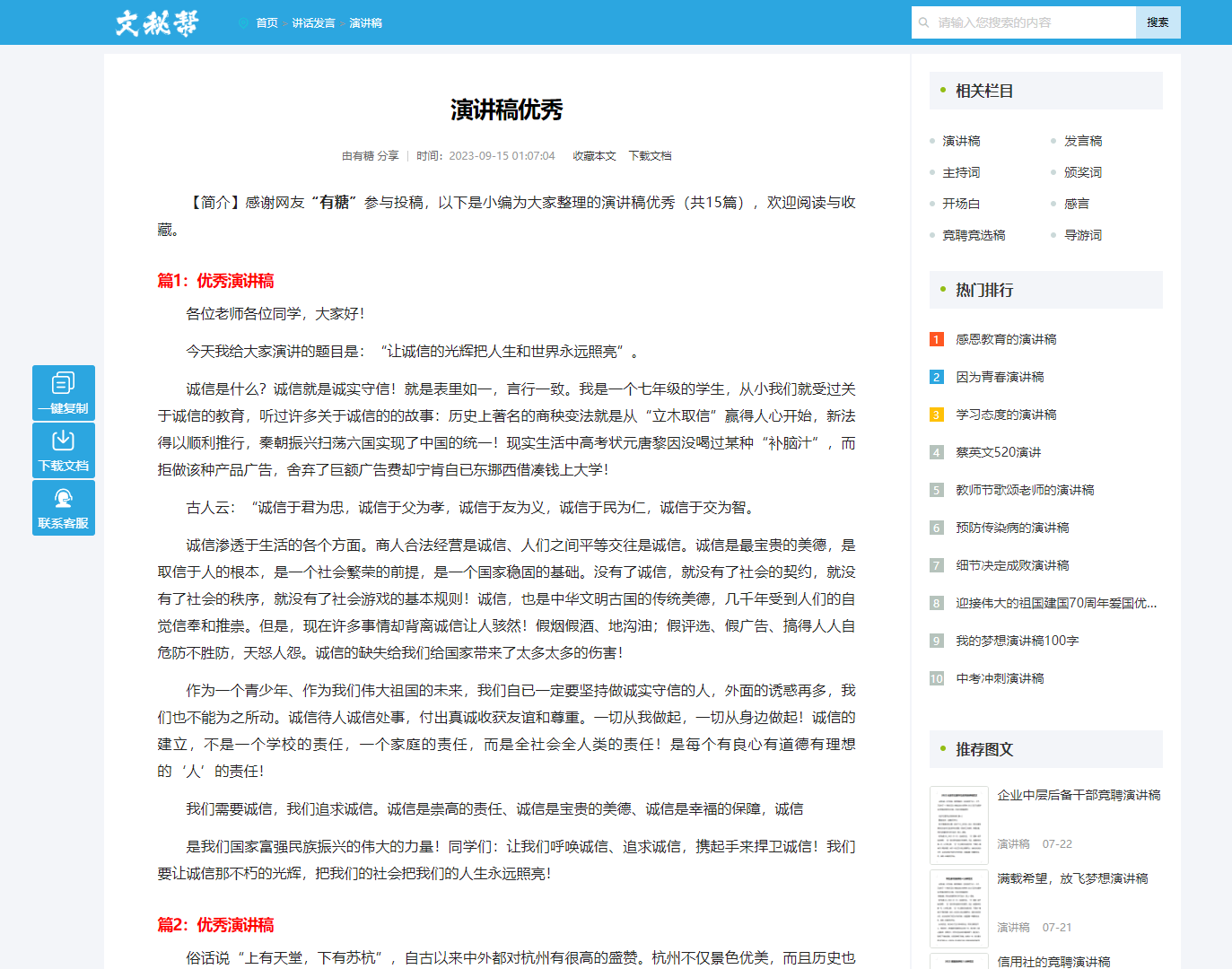Screen dimensions: 1232x969
Task: Open 颁奖词 in 相关栏目
Action: [1083, 172]
